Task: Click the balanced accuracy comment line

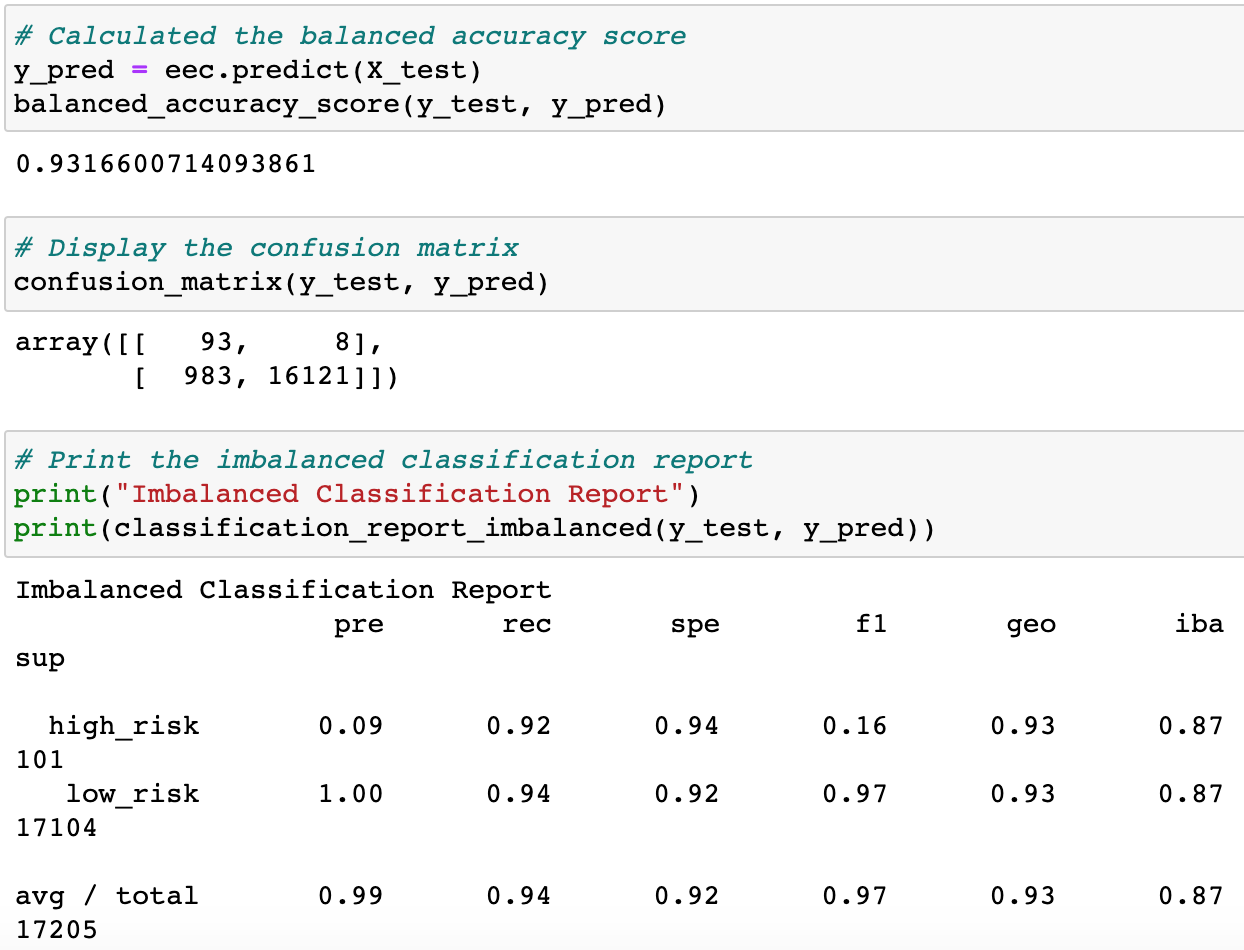Action: point(350,36)
